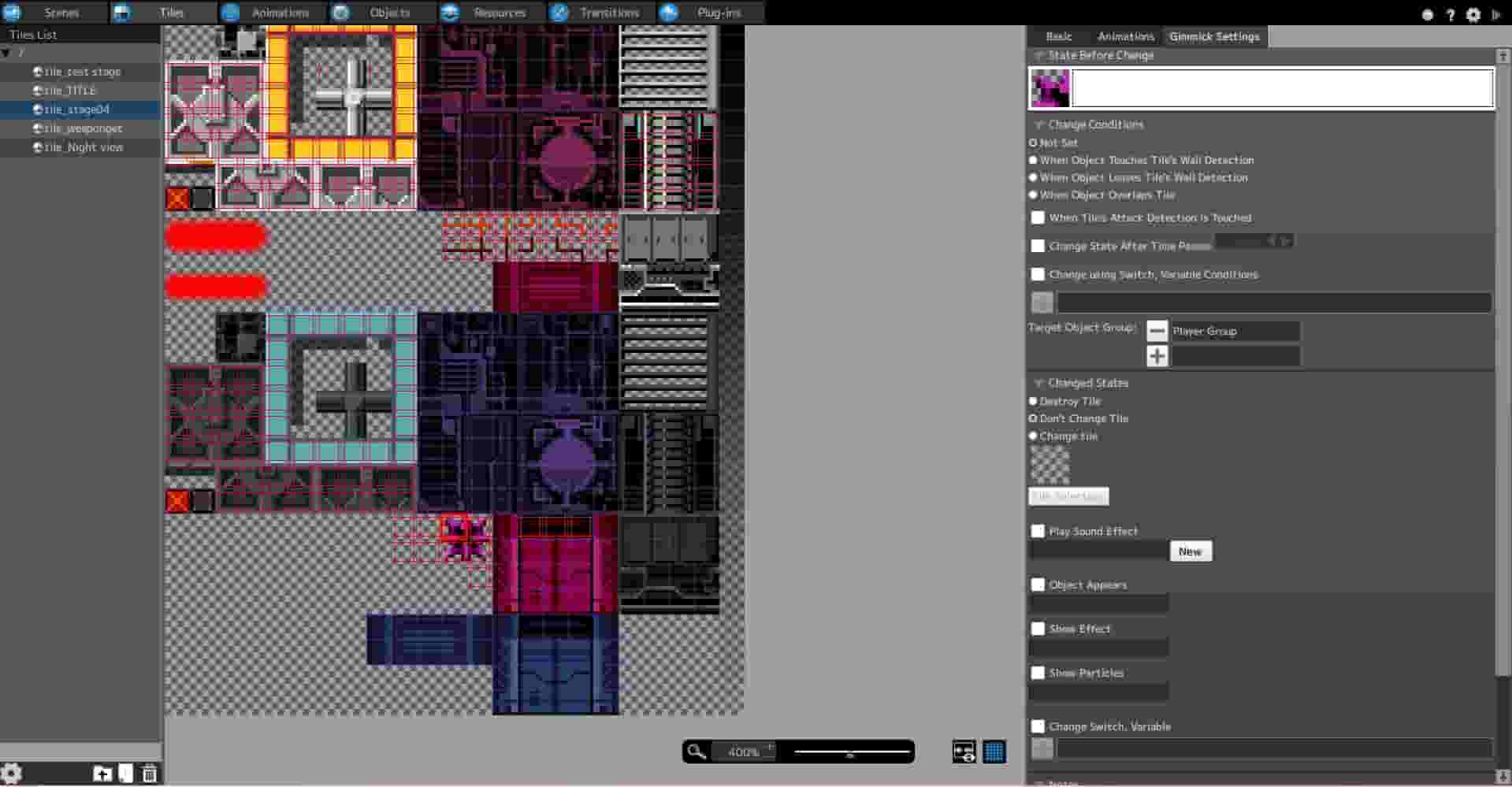Image resolution: width=1512 pixels, height=787 pixels.
Task: Select the Destroy Tile radio button
Action: pyautogui.click(x=1033, y=401)
